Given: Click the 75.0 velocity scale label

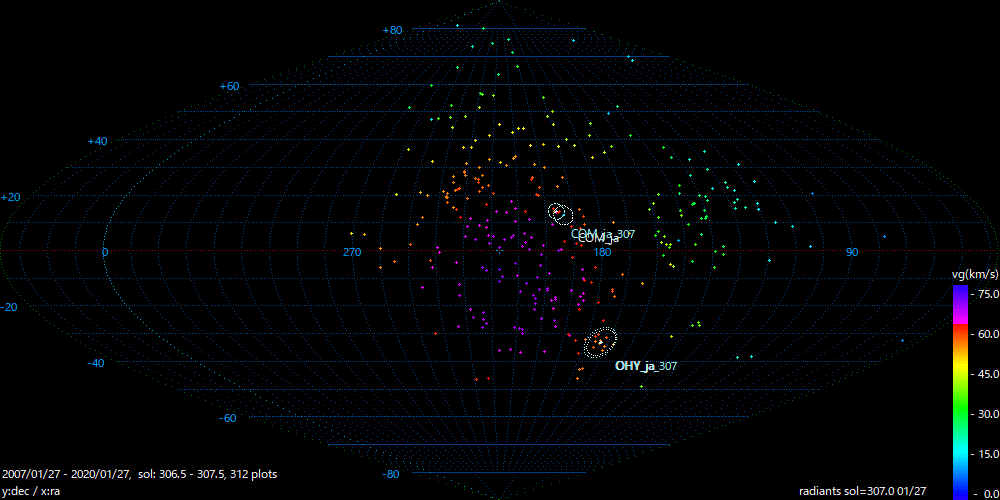Looking at the screenshot, I should [987, 294].
